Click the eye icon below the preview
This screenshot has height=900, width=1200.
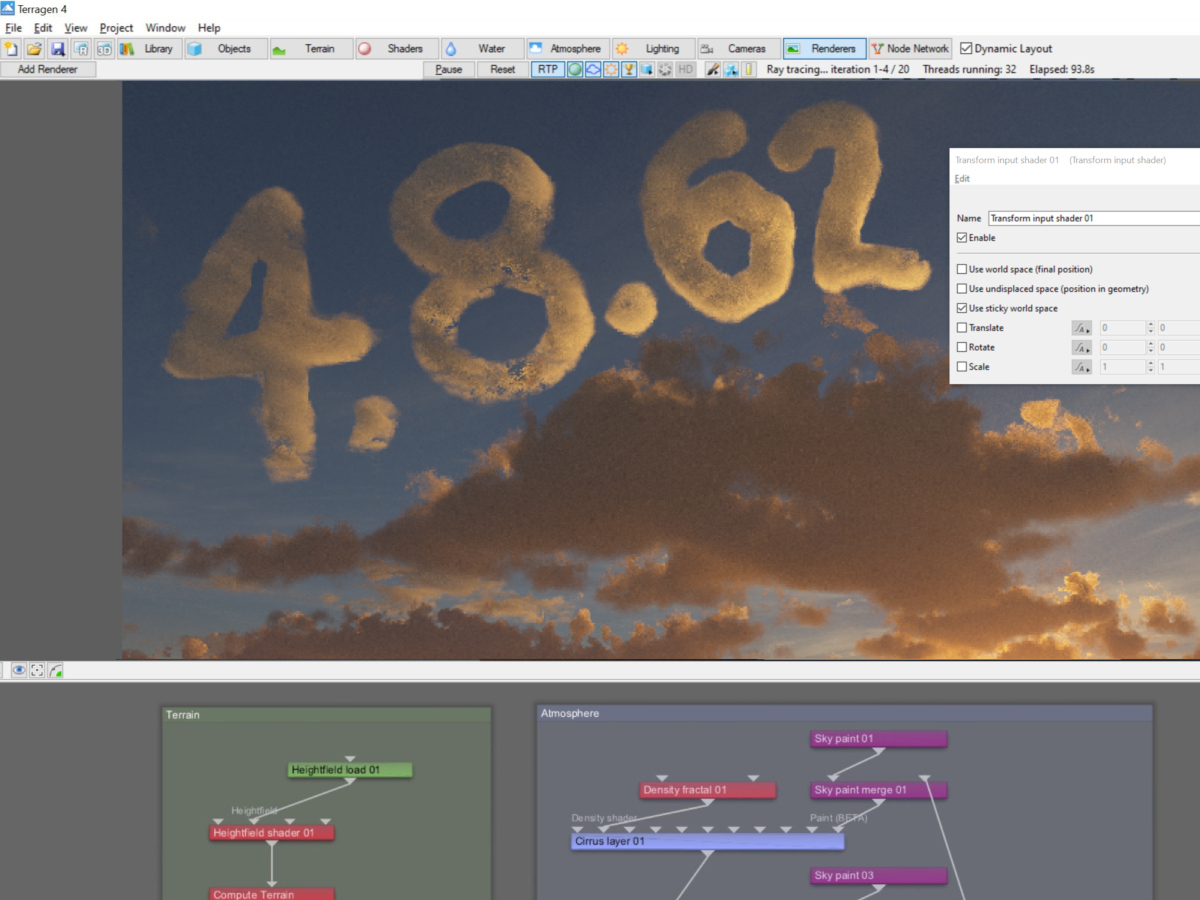coord(19,670)
